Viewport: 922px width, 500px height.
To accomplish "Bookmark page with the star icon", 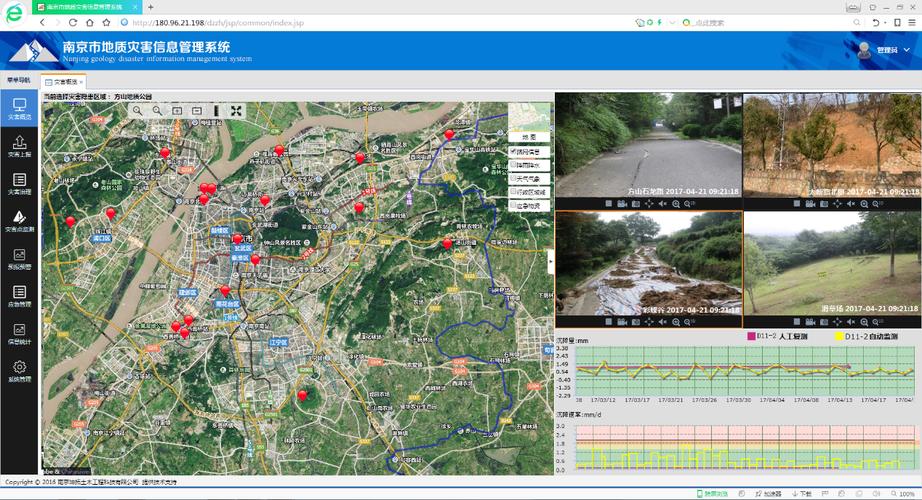I will 106,22.
